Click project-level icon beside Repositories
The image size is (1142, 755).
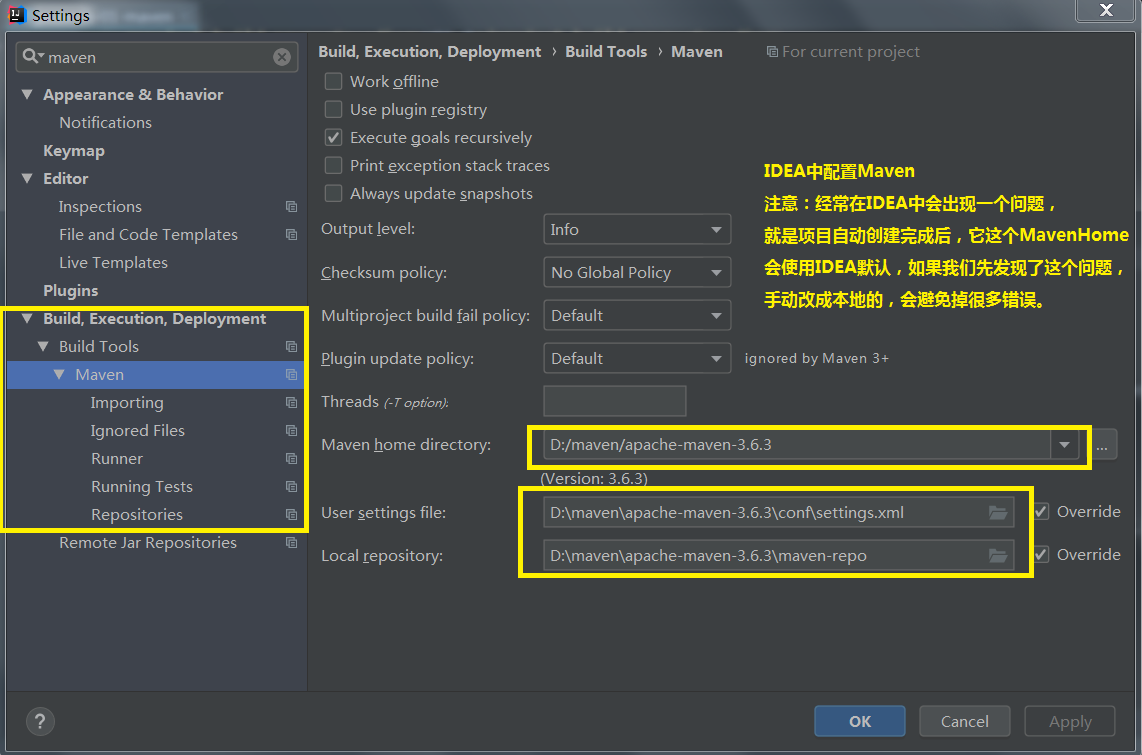(x=291, y=515)
